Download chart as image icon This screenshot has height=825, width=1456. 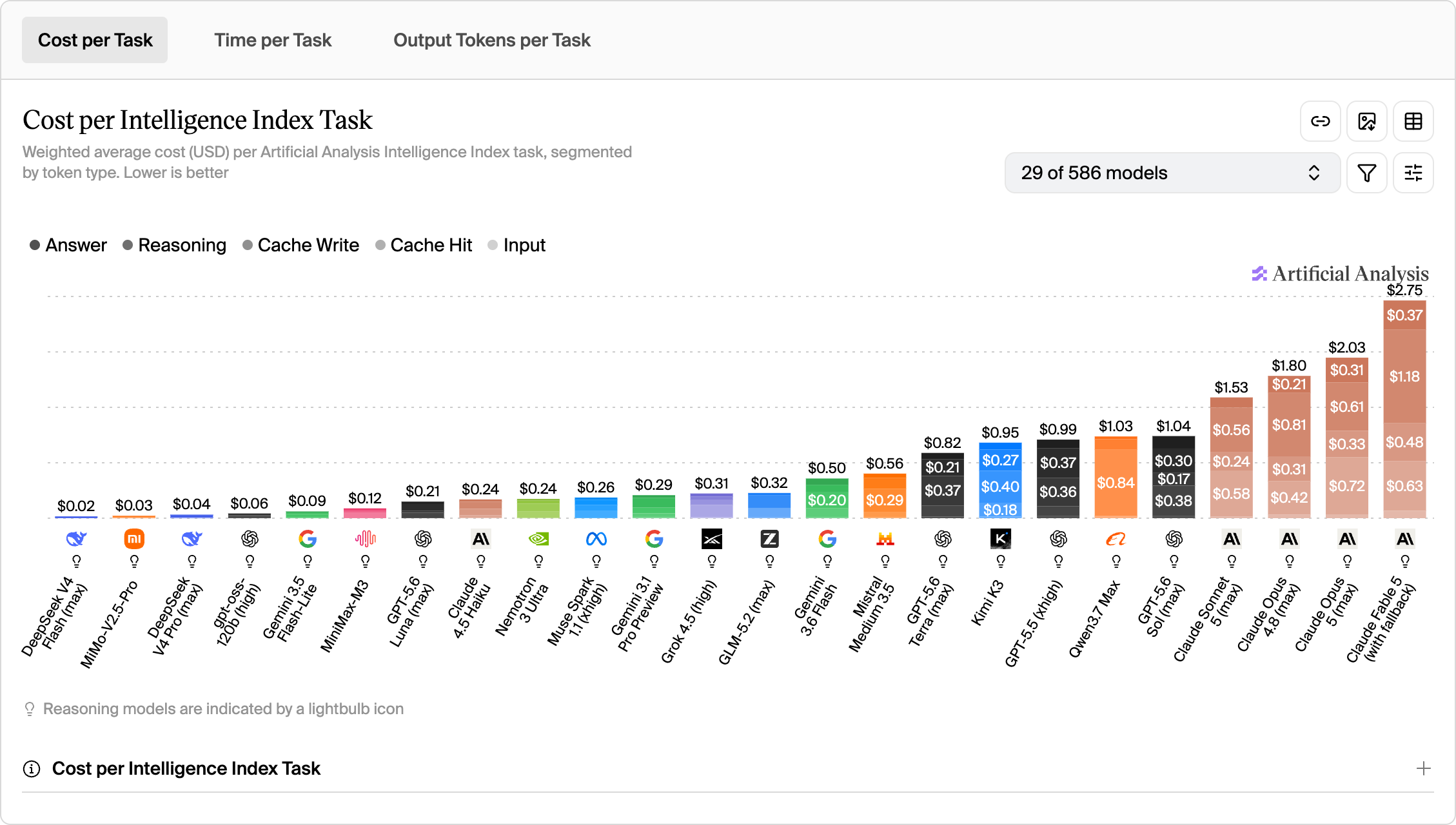1367,121
